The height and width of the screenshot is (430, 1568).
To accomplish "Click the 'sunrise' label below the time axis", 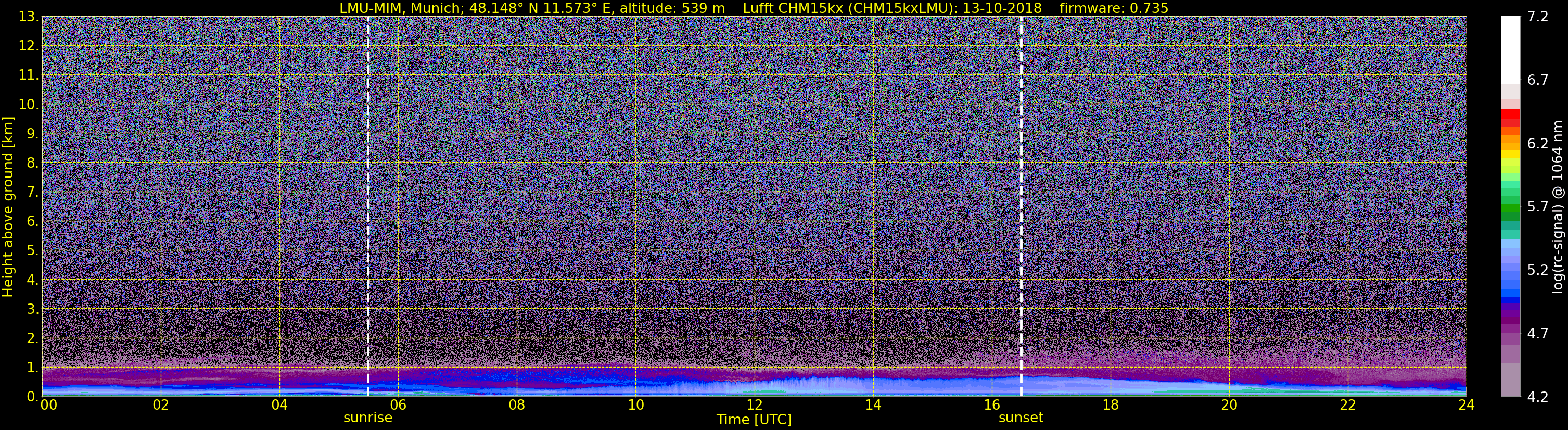I will tap(367, 418).
